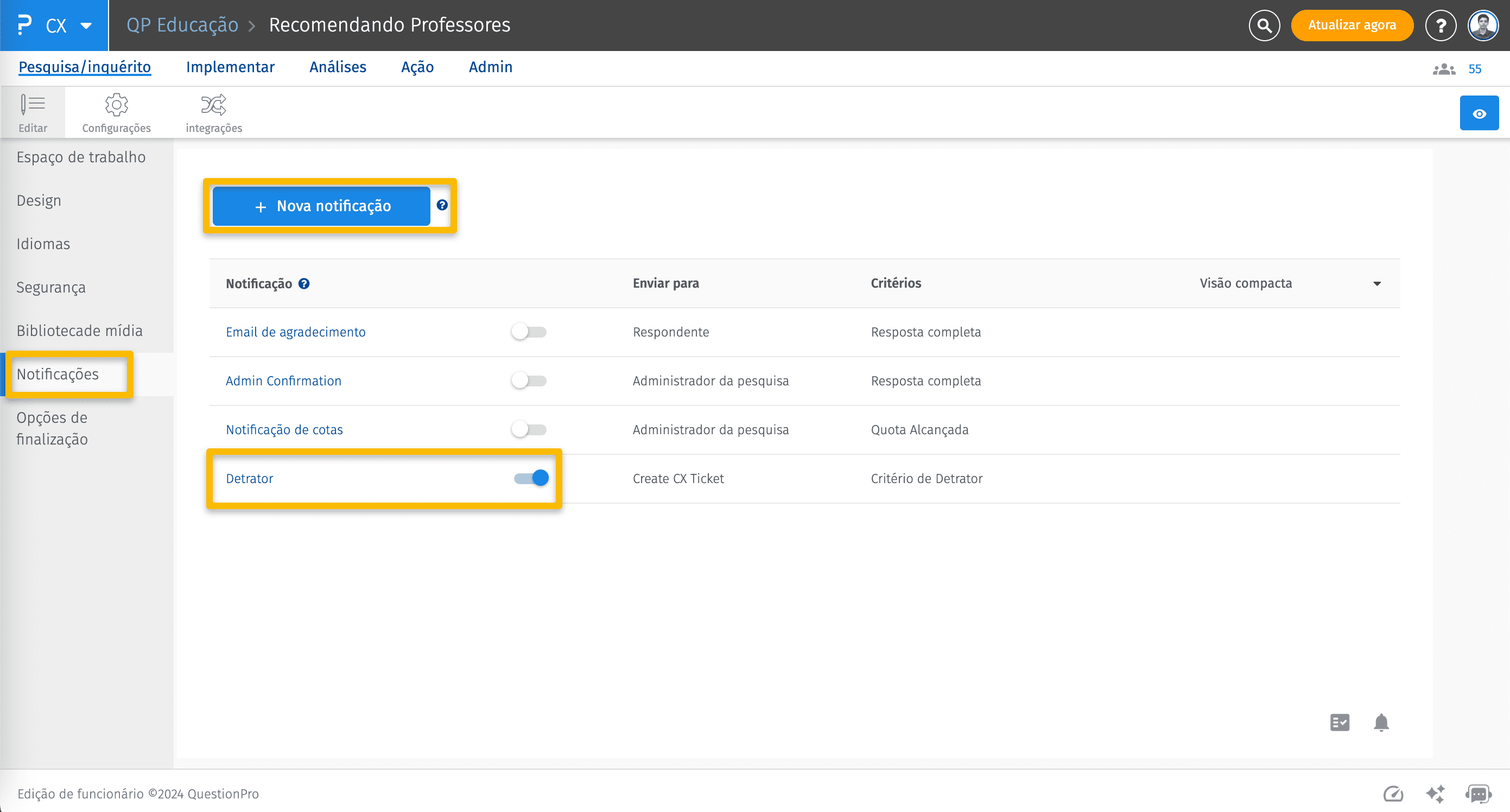
Task: Click the search magnifier icon
Action: pyautogui.click(x=1264, y=25)
